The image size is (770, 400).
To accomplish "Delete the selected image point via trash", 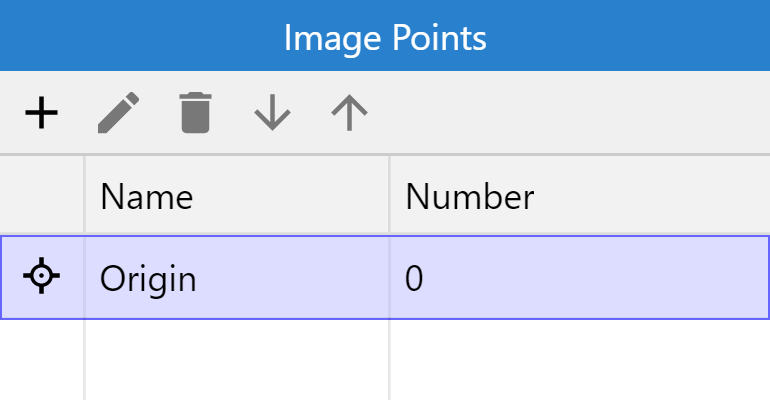I will [195, 112].
